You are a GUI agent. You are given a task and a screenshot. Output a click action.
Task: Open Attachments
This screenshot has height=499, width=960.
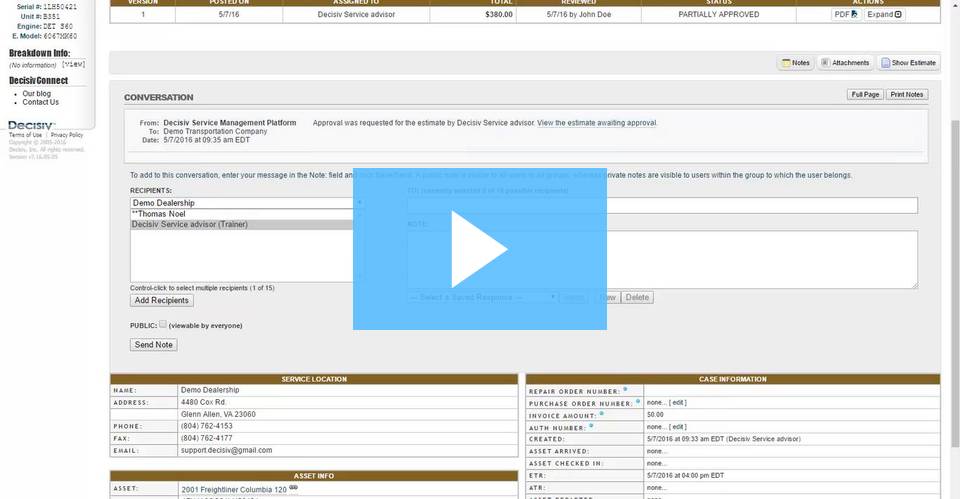[845, 63]
